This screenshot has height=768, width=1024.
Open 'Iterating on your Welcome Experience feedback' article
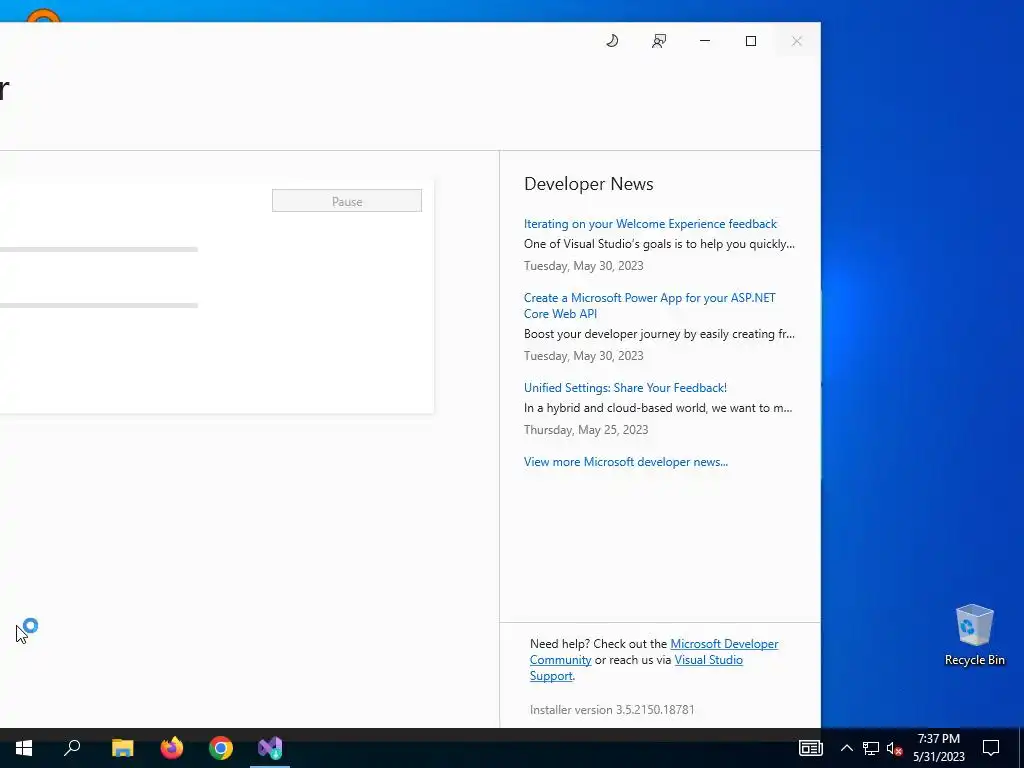(650, 224)
